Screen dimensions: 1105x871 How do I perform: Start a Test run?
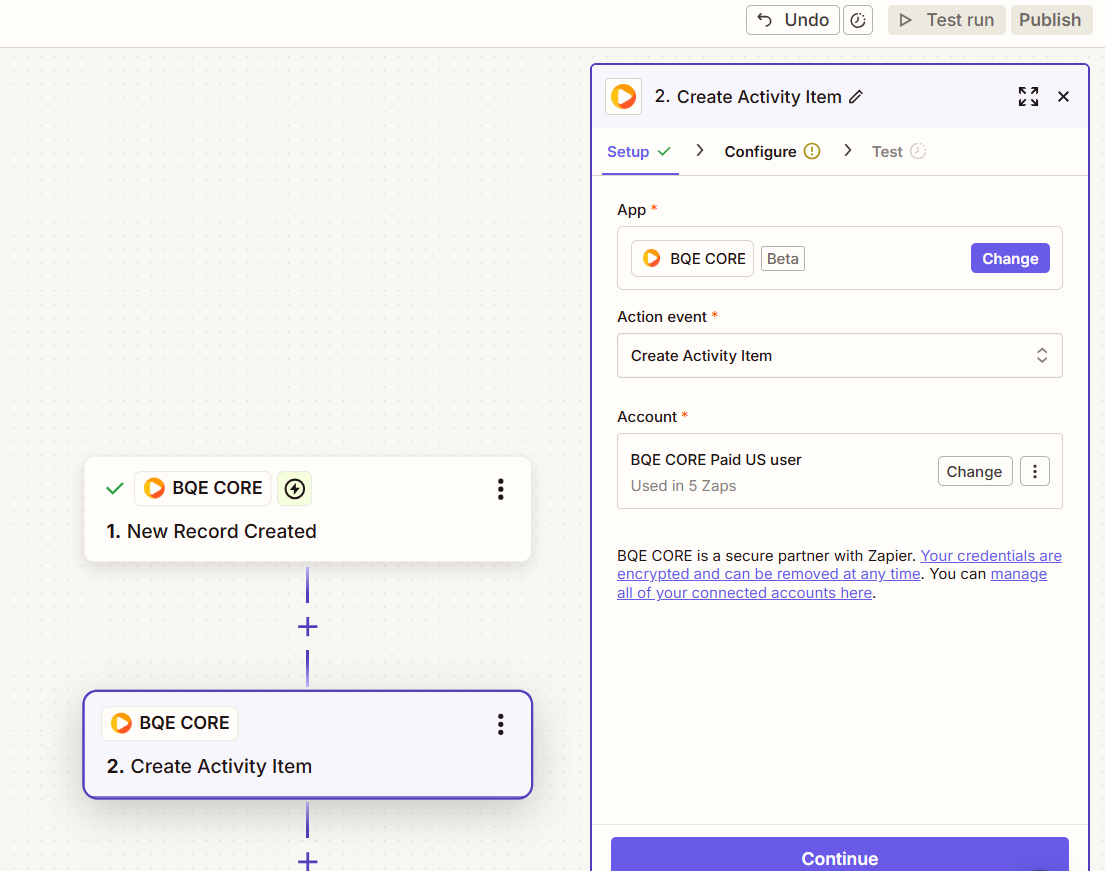945,20
